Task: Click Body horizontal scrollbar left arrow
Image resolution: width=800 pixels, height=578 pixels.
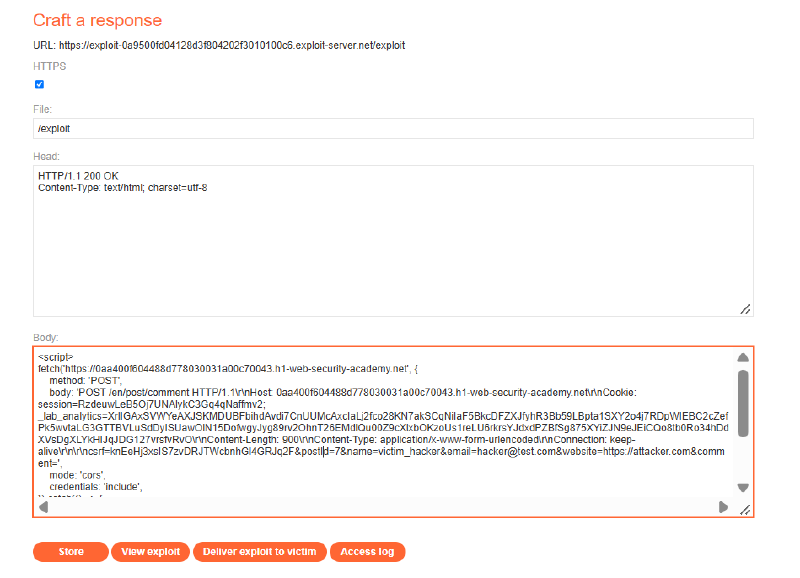Action: click(x=44, y=507)
